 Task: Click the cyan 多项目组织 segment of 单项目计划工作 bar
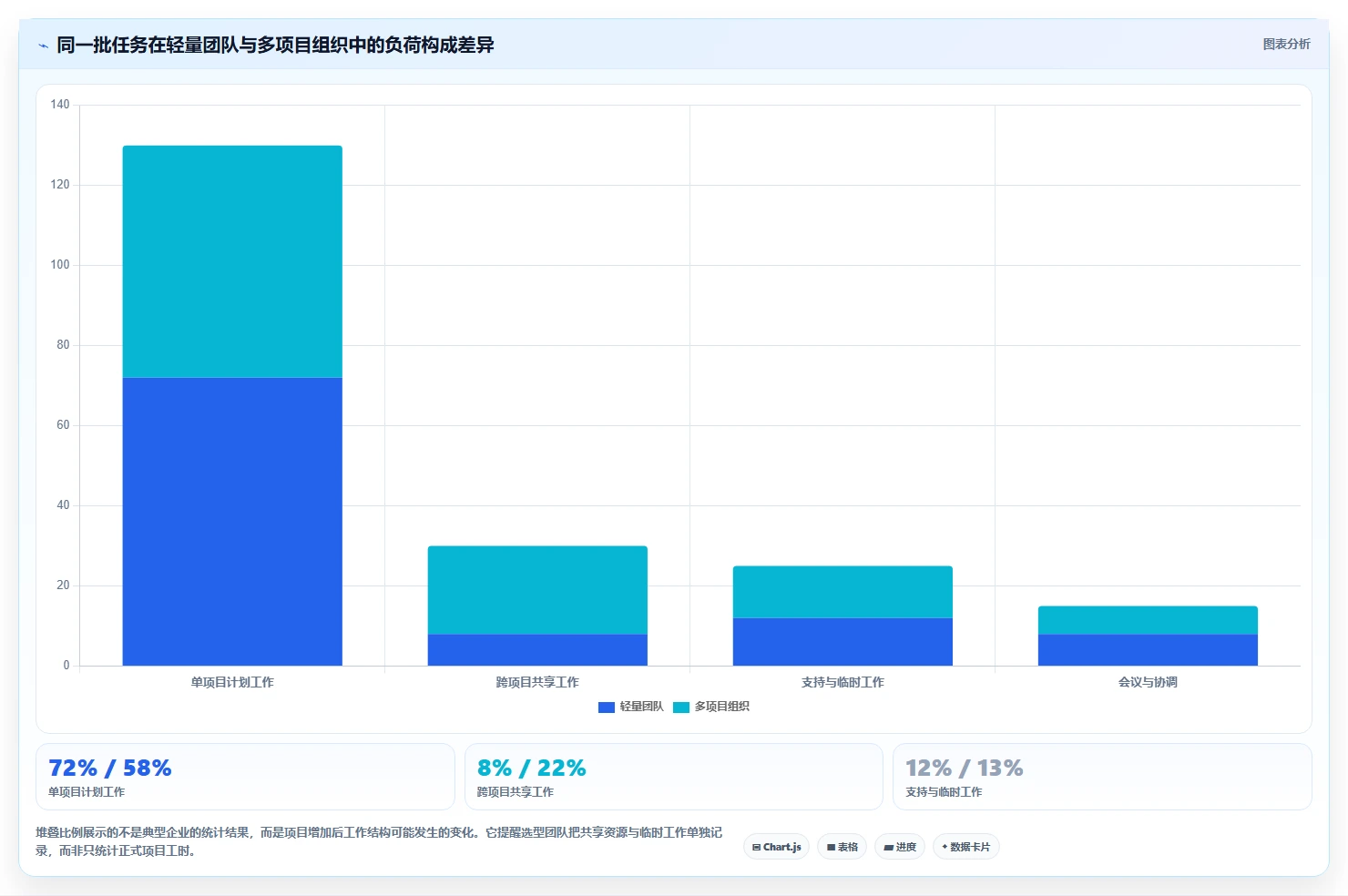(232, 261)
